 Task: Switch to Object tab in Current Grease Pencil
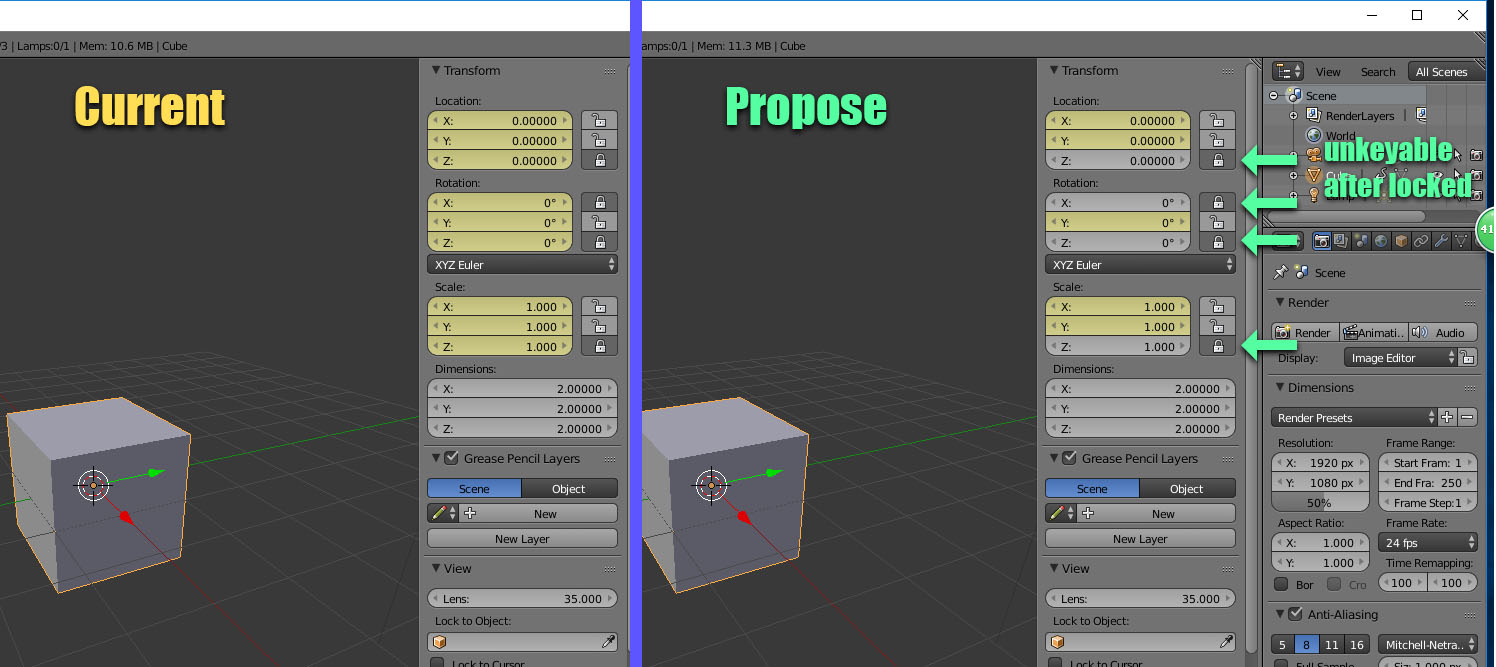[569, 489]
